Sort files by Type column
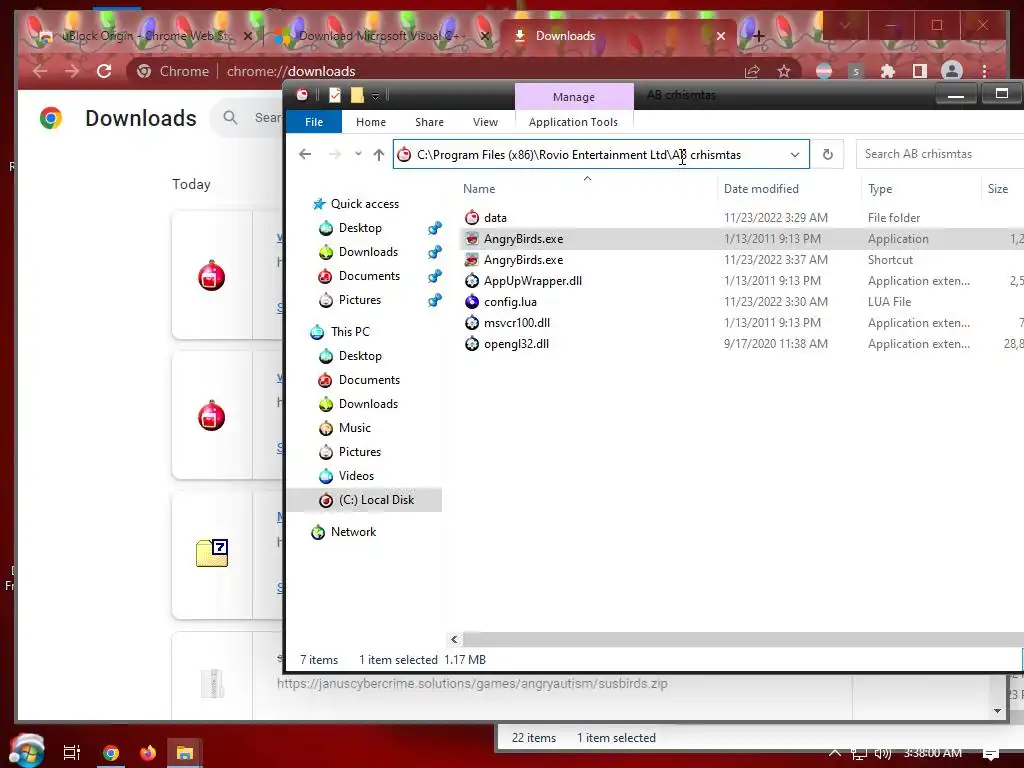 click(x=880, y=189)
